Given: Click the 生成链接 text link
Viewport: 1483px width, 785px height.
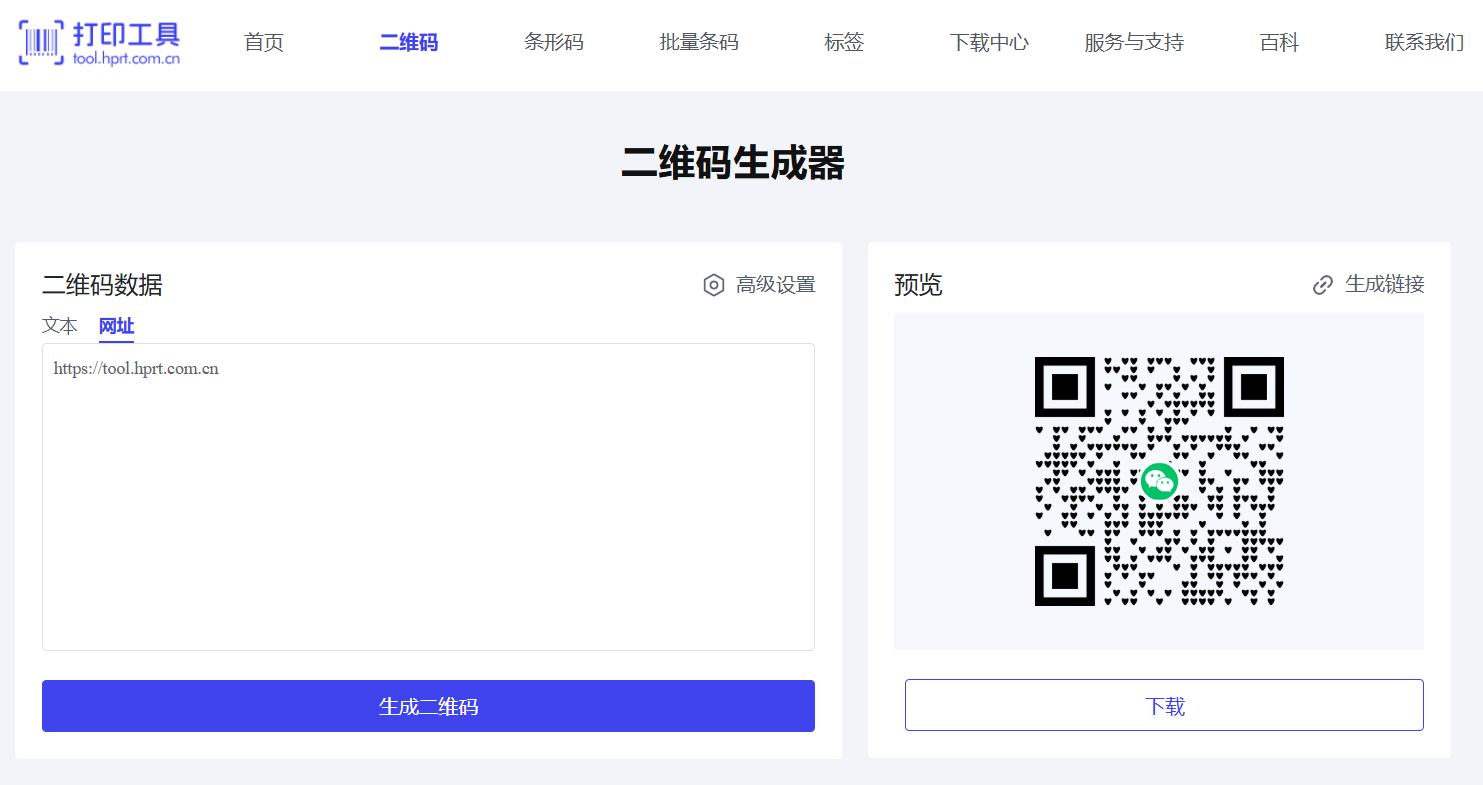Looking at the screenshot, I should [1385, 284].
